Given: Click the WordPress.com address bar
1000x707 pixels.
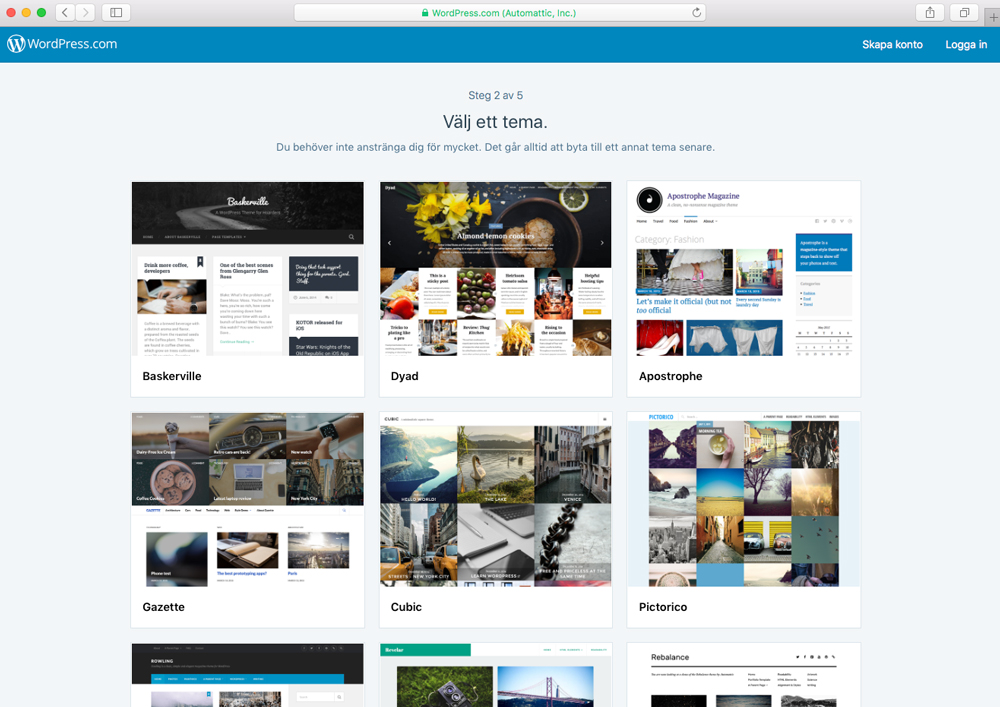Looking at the screenshot, I should [498, 13].
